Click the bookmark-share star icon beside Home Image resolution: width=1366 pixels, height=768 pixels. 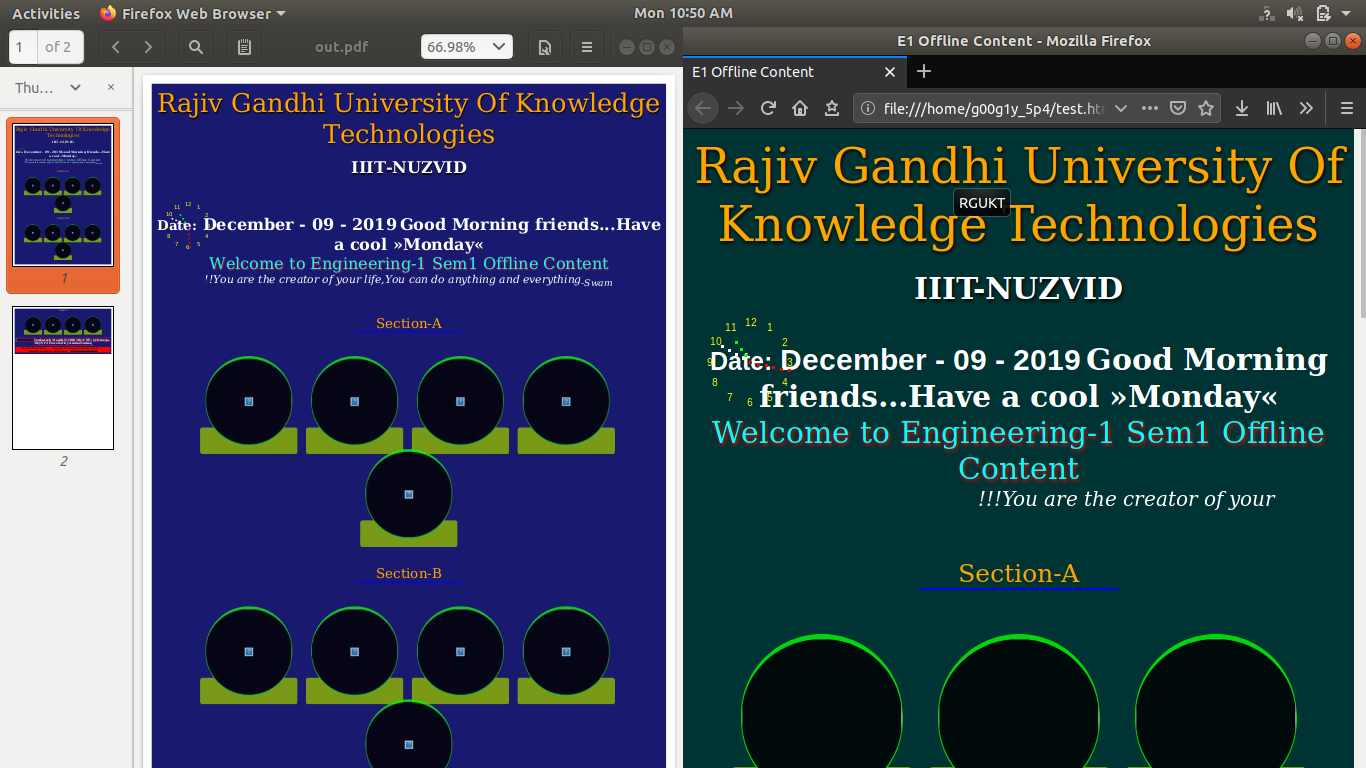[831, 108]
